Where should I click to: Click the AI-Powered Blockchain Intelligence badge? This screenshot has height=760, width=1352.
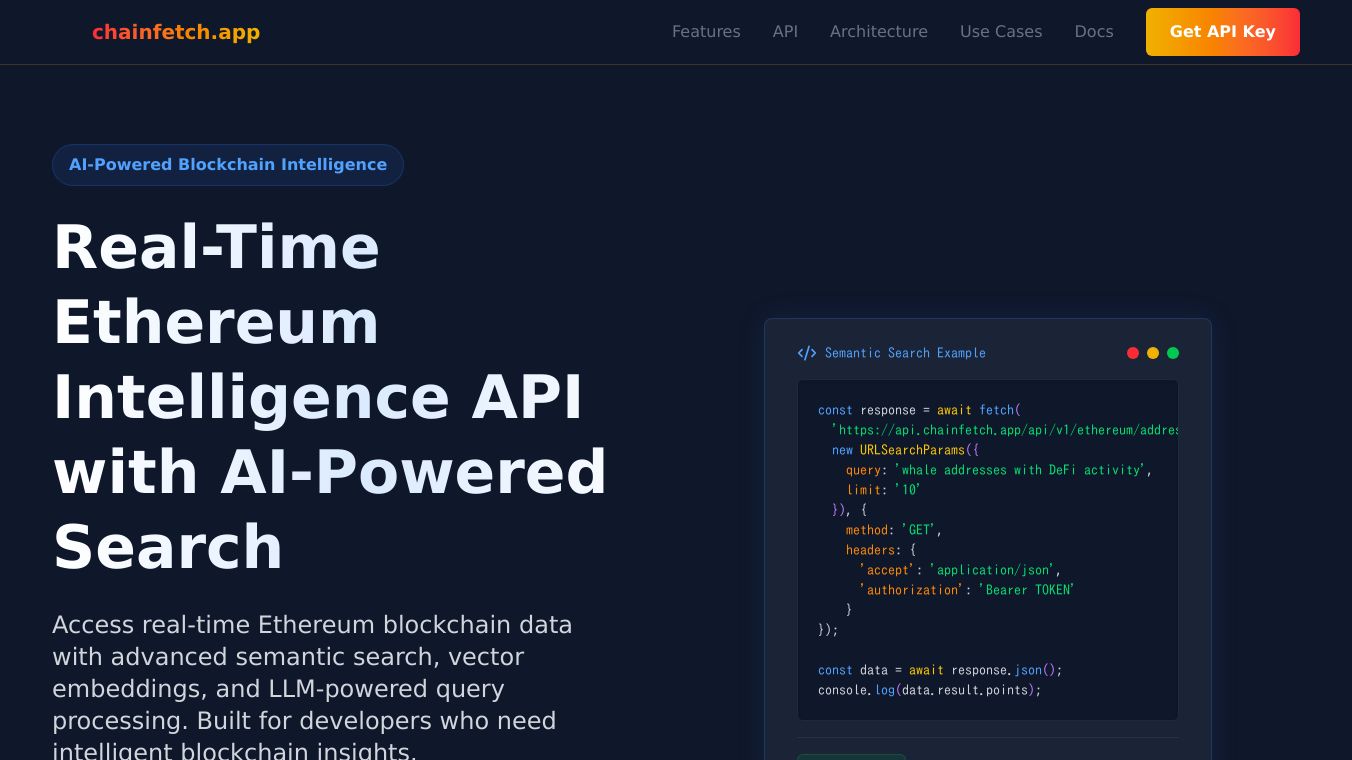[228, 165]
